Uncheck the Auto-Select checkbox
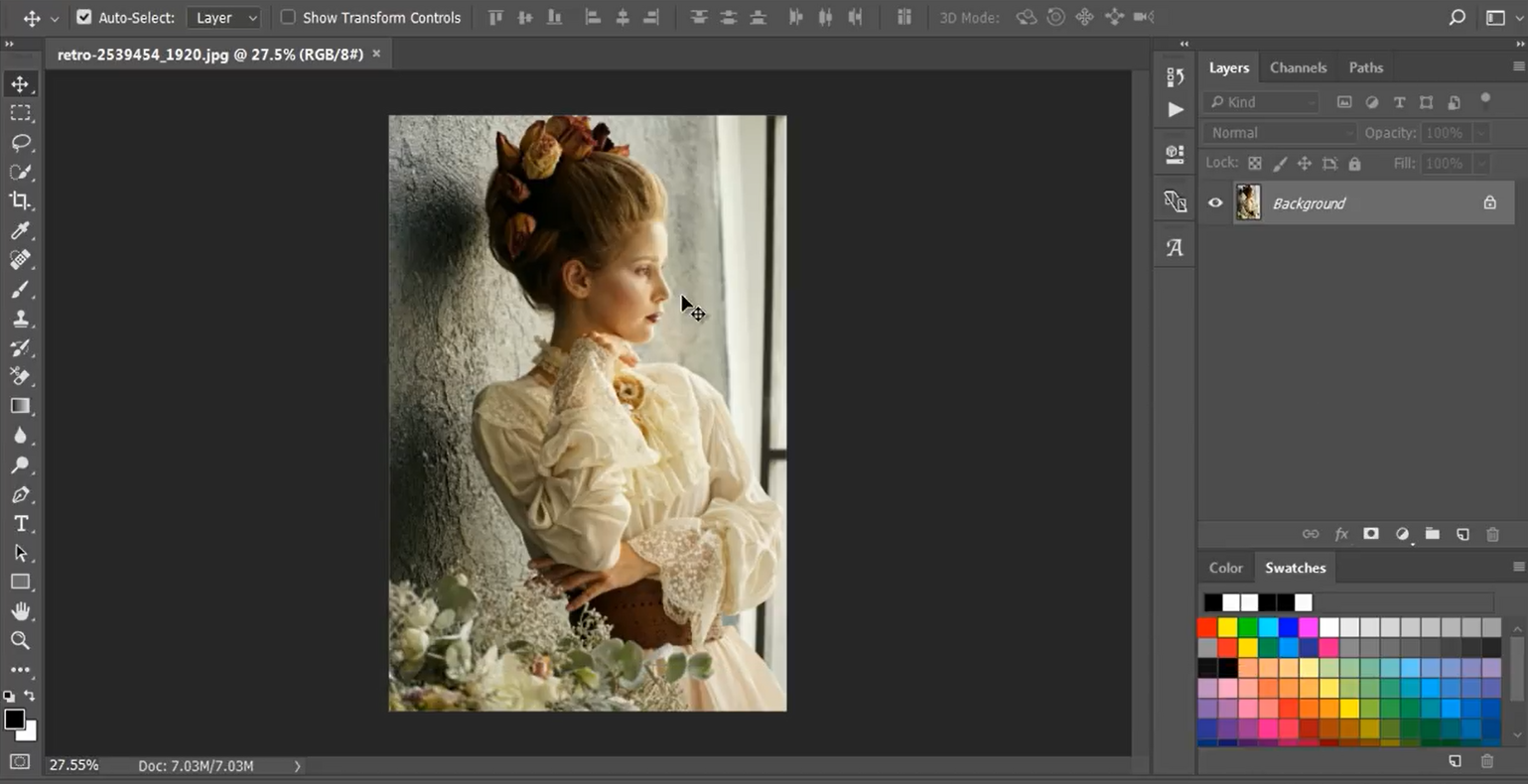 point(84,17)
